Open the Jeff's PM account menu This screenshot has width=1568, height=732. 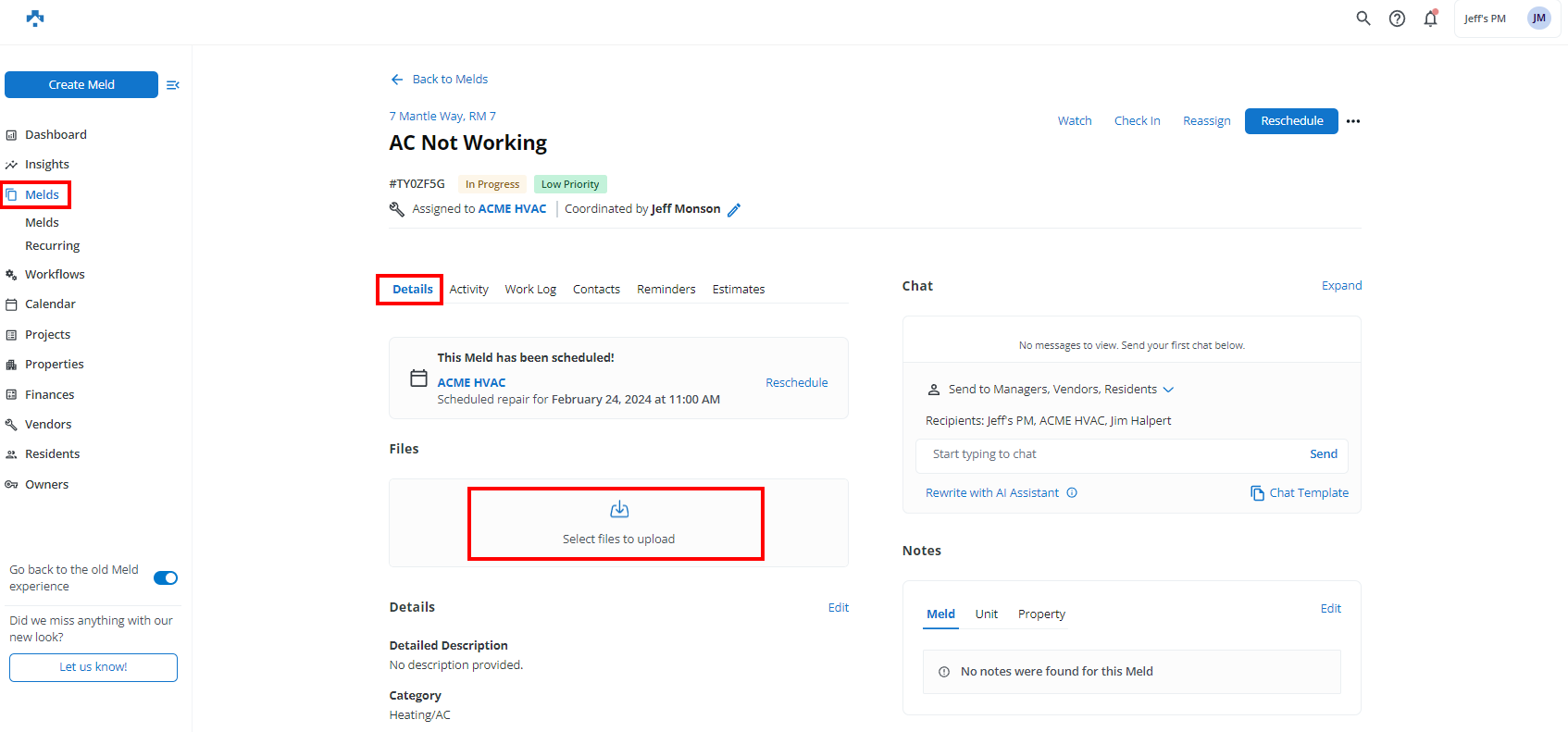(x=1485, y=19)
